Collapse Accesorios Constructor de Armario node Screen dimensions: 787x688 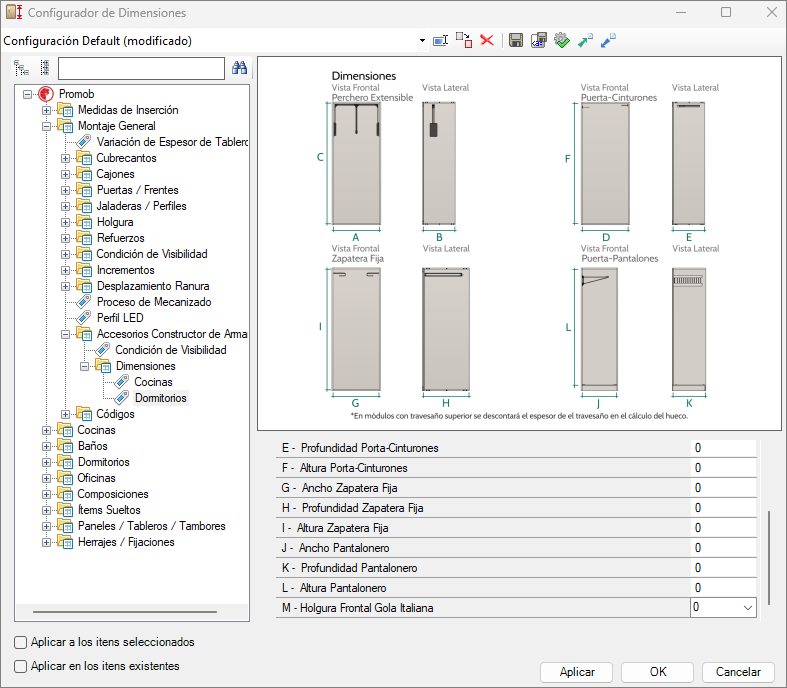pyautogui.click(x=65, y=334)
